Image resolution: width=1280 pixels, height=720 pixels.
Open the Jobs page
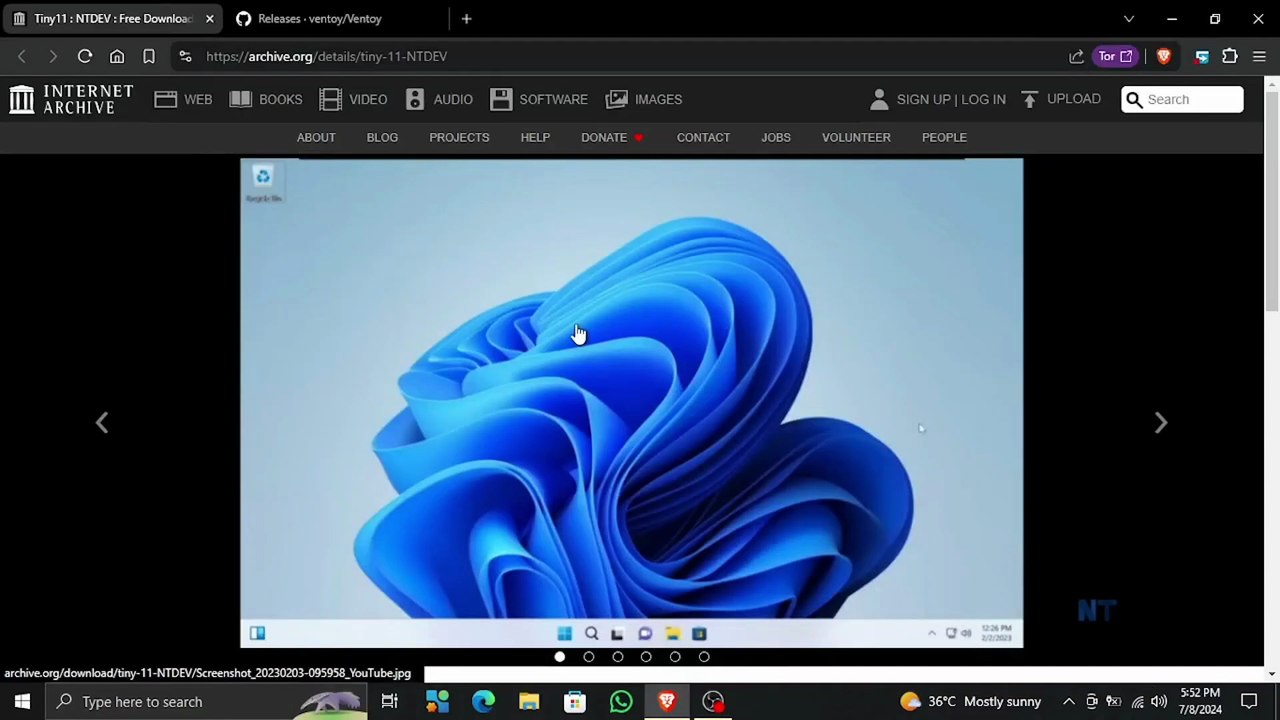coord(776,137)
